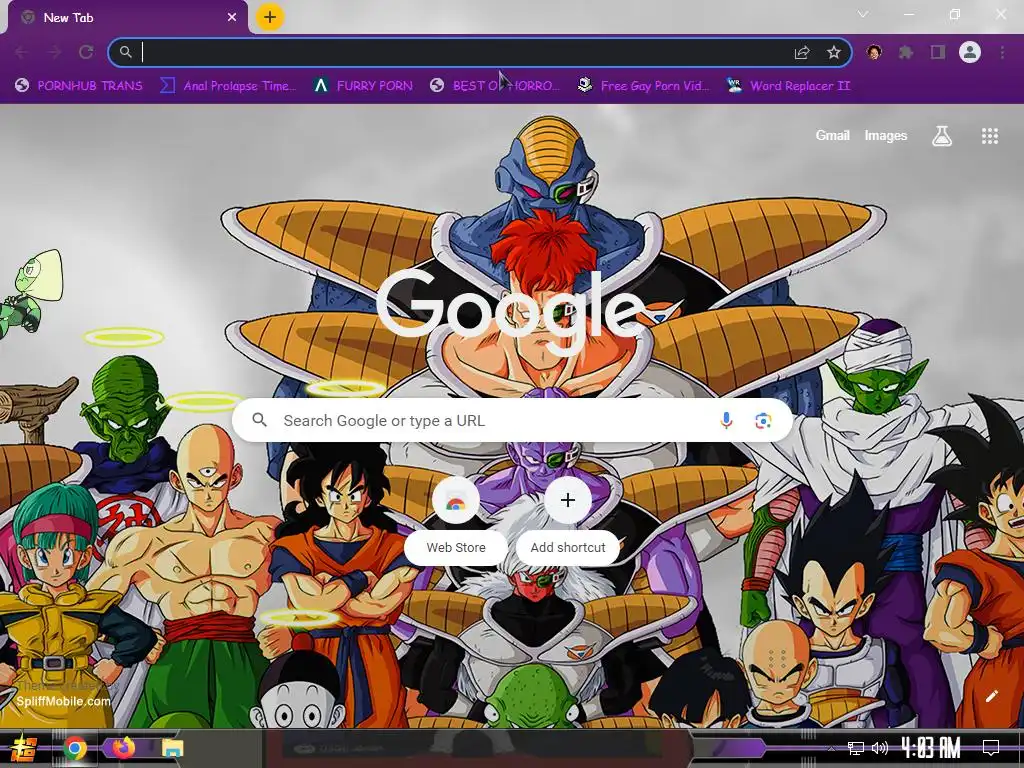Click the Search Google or type a URL box
The height and width of the screenshot is (768, 1024).
(513, 421)
